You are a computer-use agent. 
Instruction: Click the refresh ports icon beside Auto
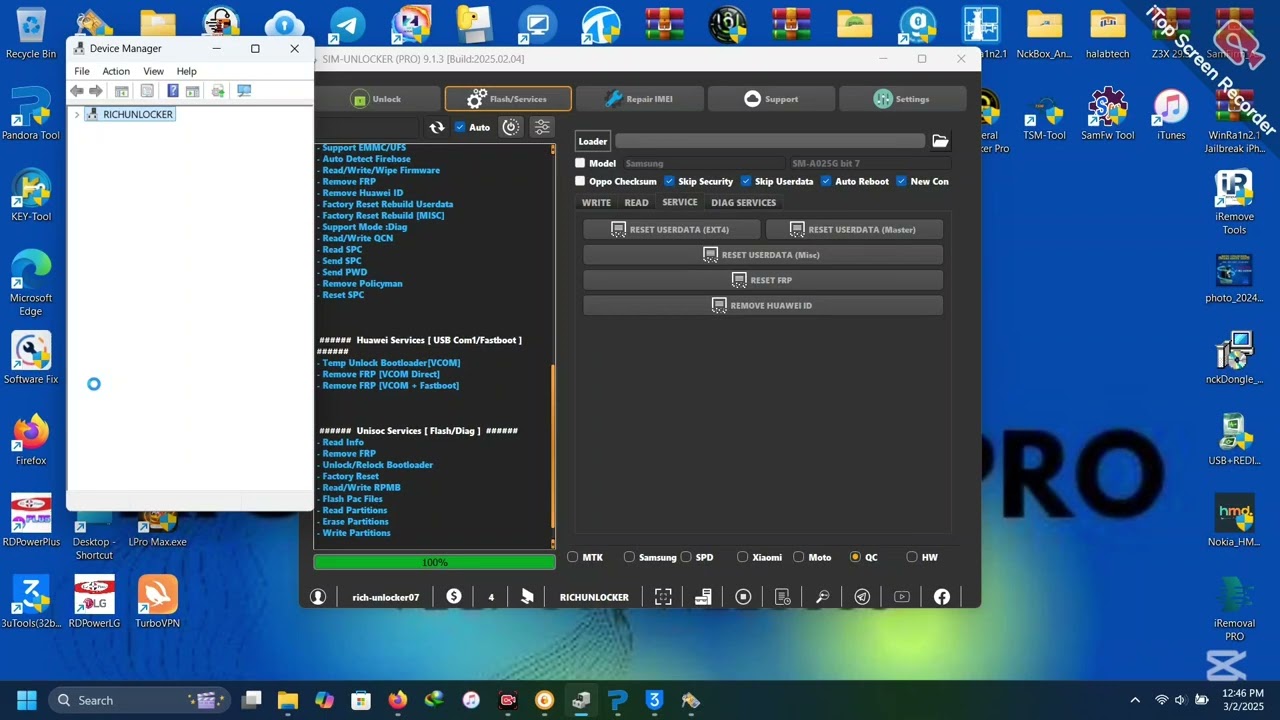pos(437,127)
